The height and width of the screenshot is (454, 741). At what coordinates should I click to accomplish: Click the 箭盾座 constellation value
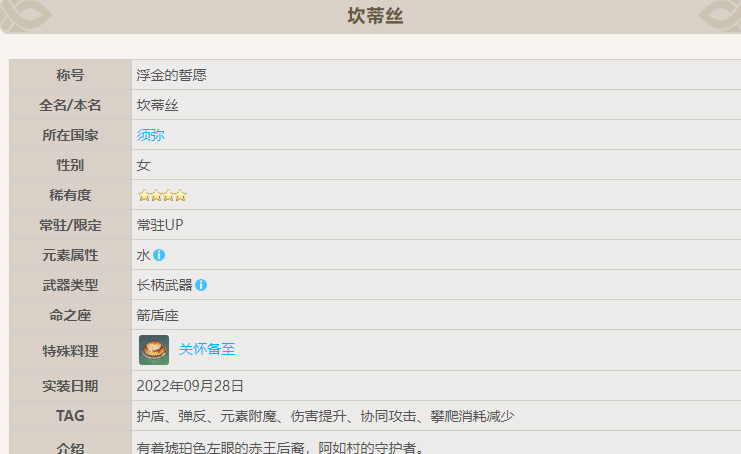pyautogui.click(x=157, y=315)
